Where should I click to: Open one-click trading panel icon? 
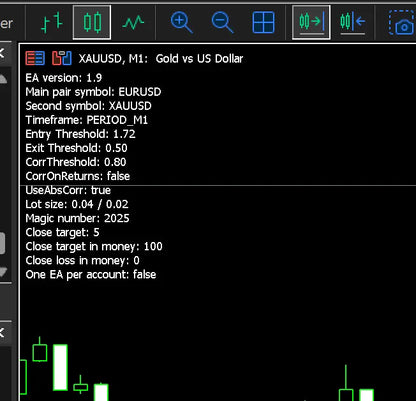tap(62, 58)
